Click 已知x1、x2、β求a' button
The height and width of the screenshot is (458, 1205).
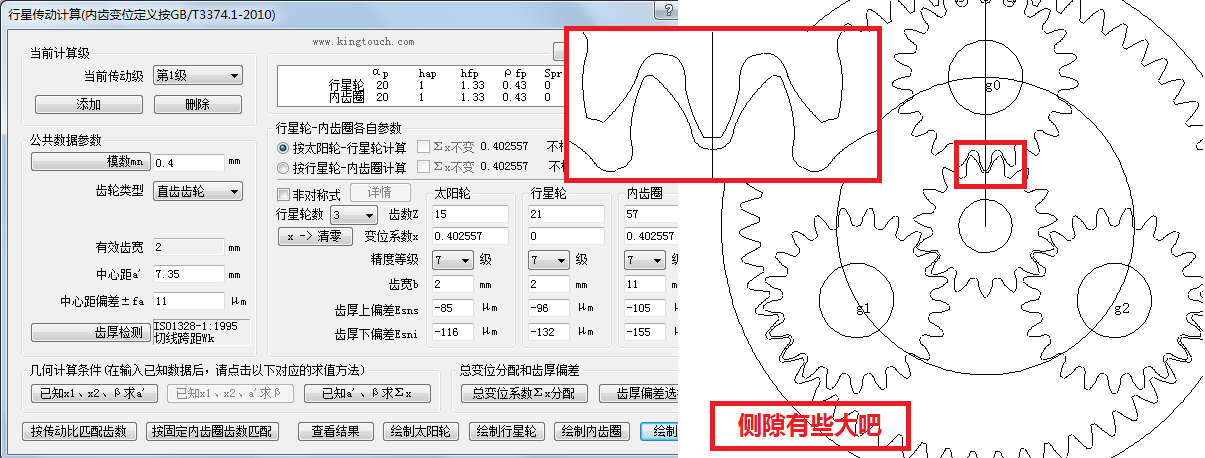(x=94, y=394)
